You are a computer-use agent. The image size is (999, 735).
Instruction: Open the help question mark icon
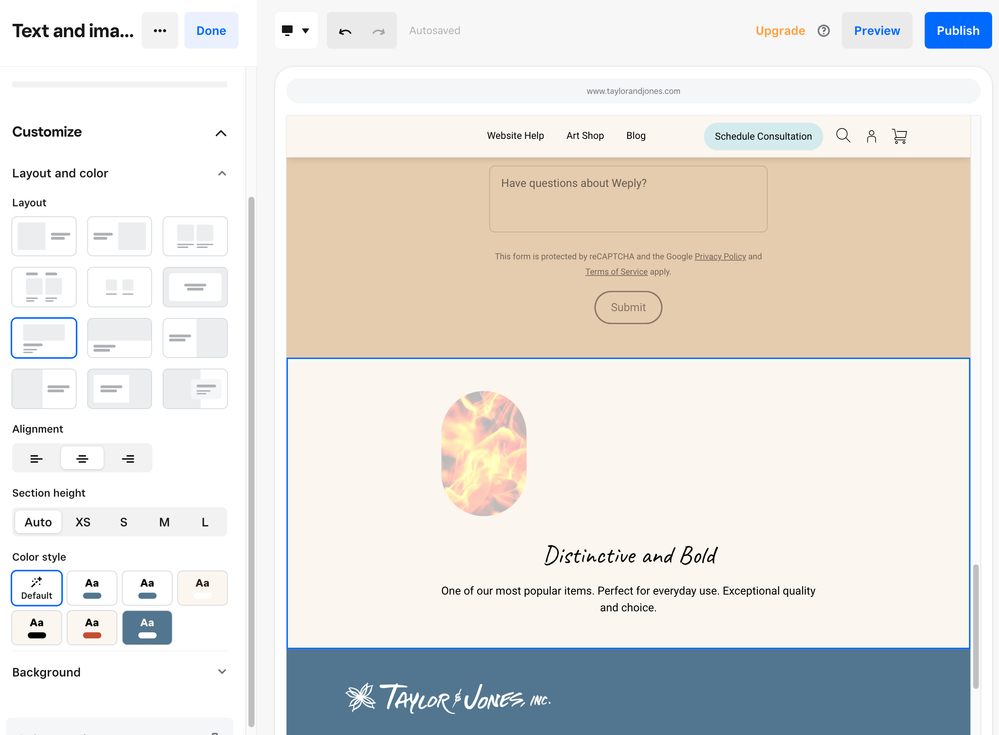coord(824,31)
